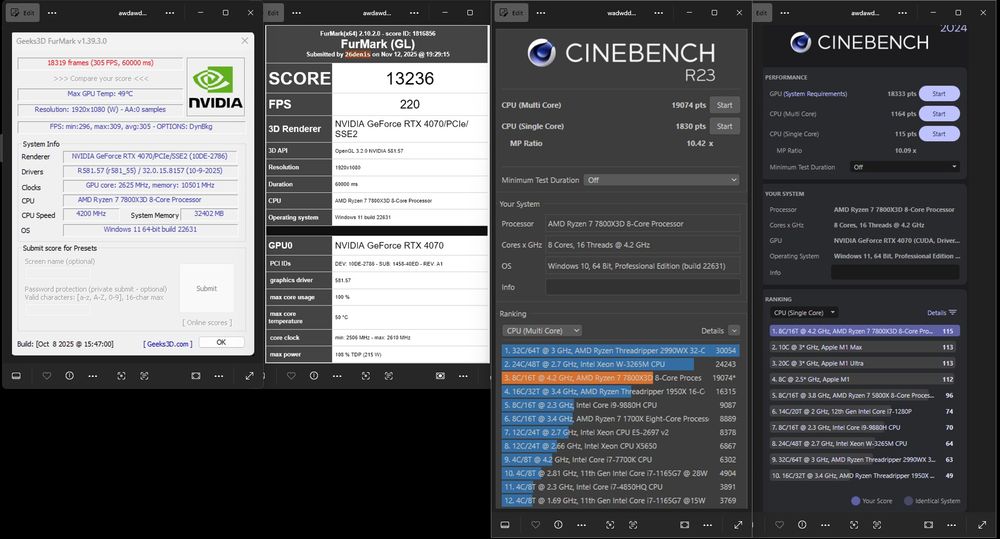
Task: Select AMD Ryzen Threadripper 2990WX row in R23 ranking
Action: point(620,350)
